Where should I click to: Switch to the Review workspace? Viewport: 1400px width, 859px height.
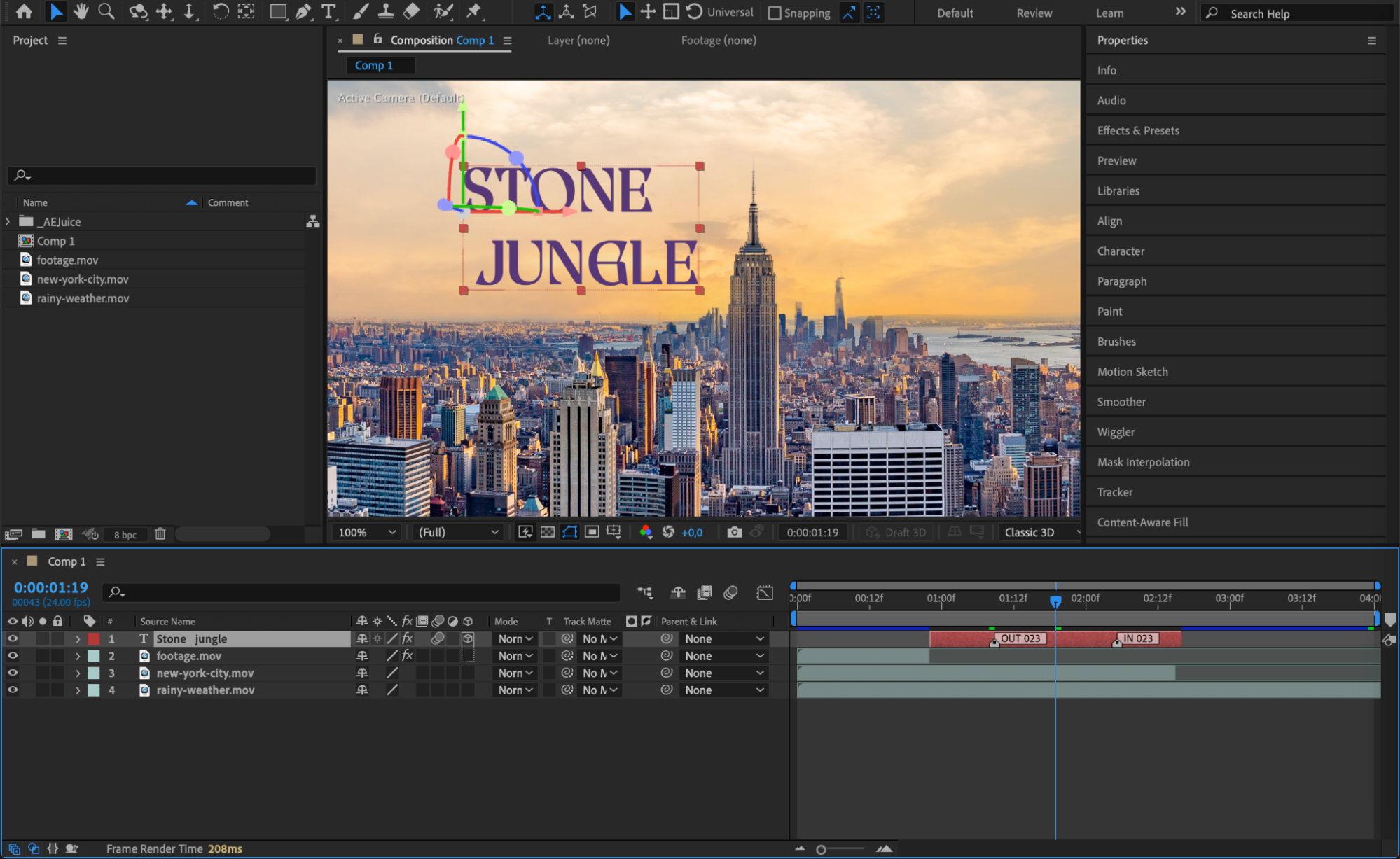point(1034,13)
